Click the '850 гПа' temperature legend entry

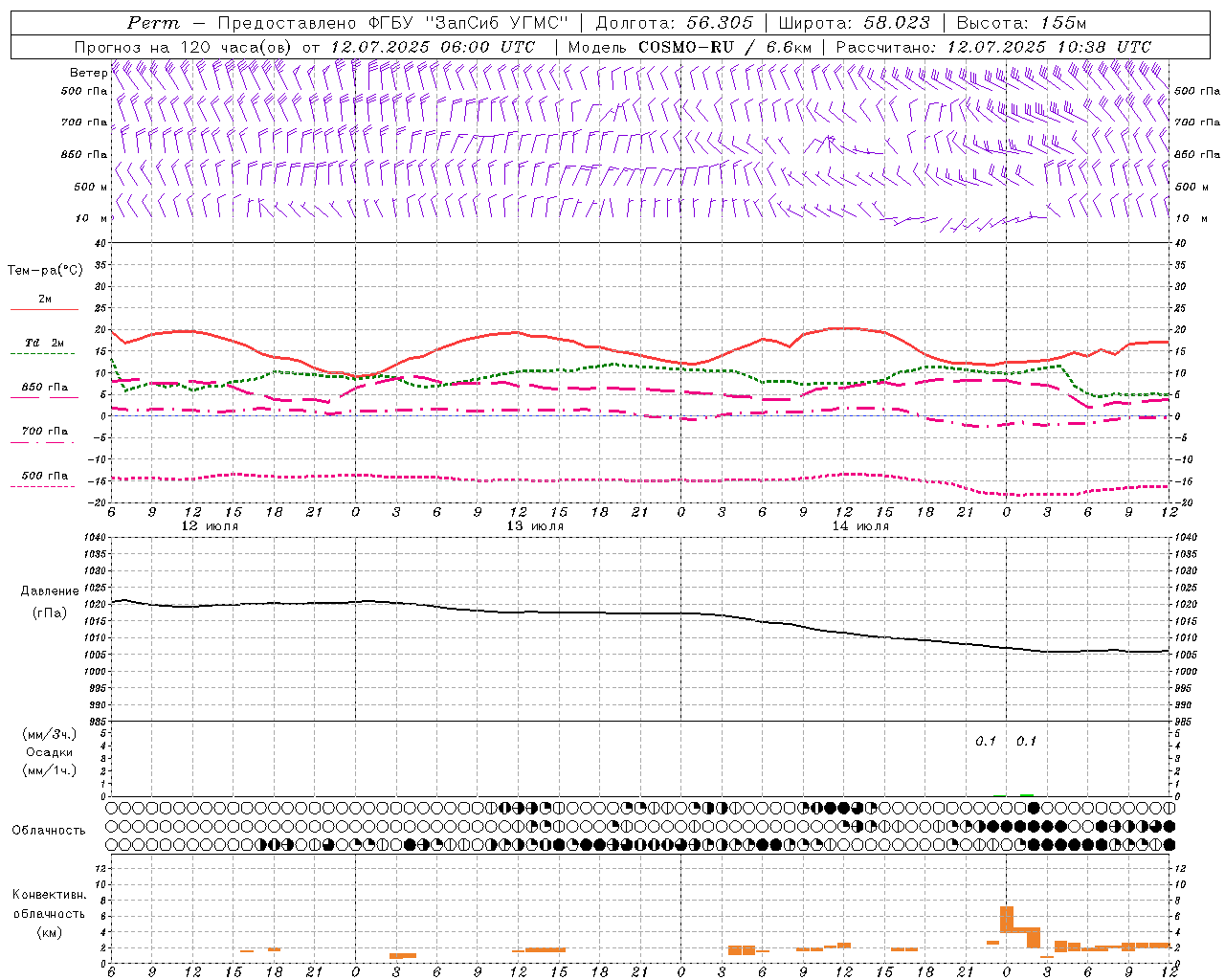[x=45, y=388]
